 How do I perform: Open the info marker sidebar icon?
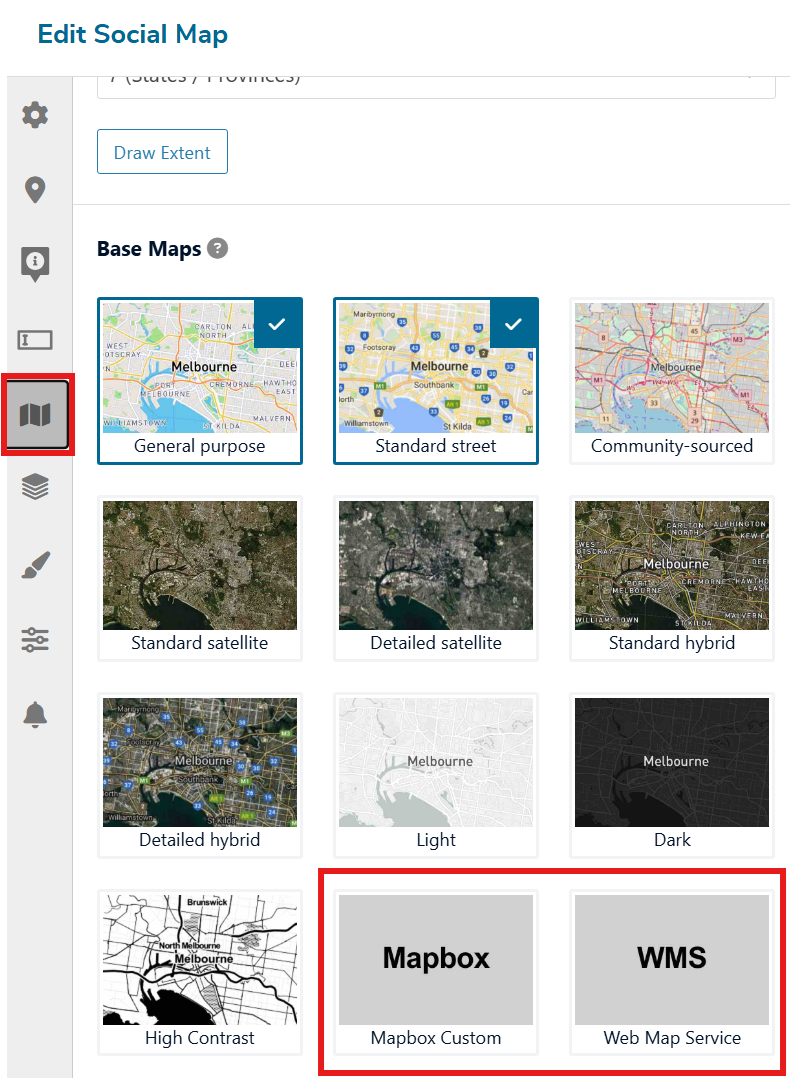36,264
